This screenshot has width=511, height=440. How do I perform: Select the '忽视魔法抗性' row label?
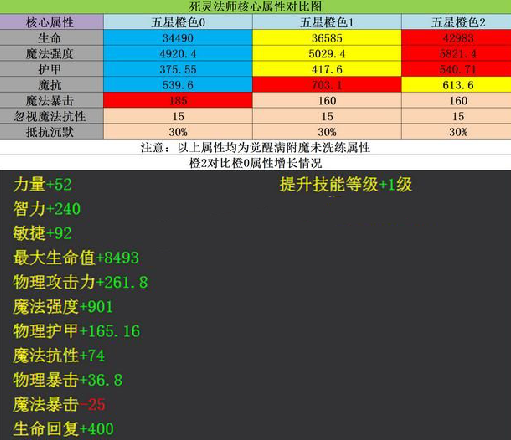click(51, 116)
